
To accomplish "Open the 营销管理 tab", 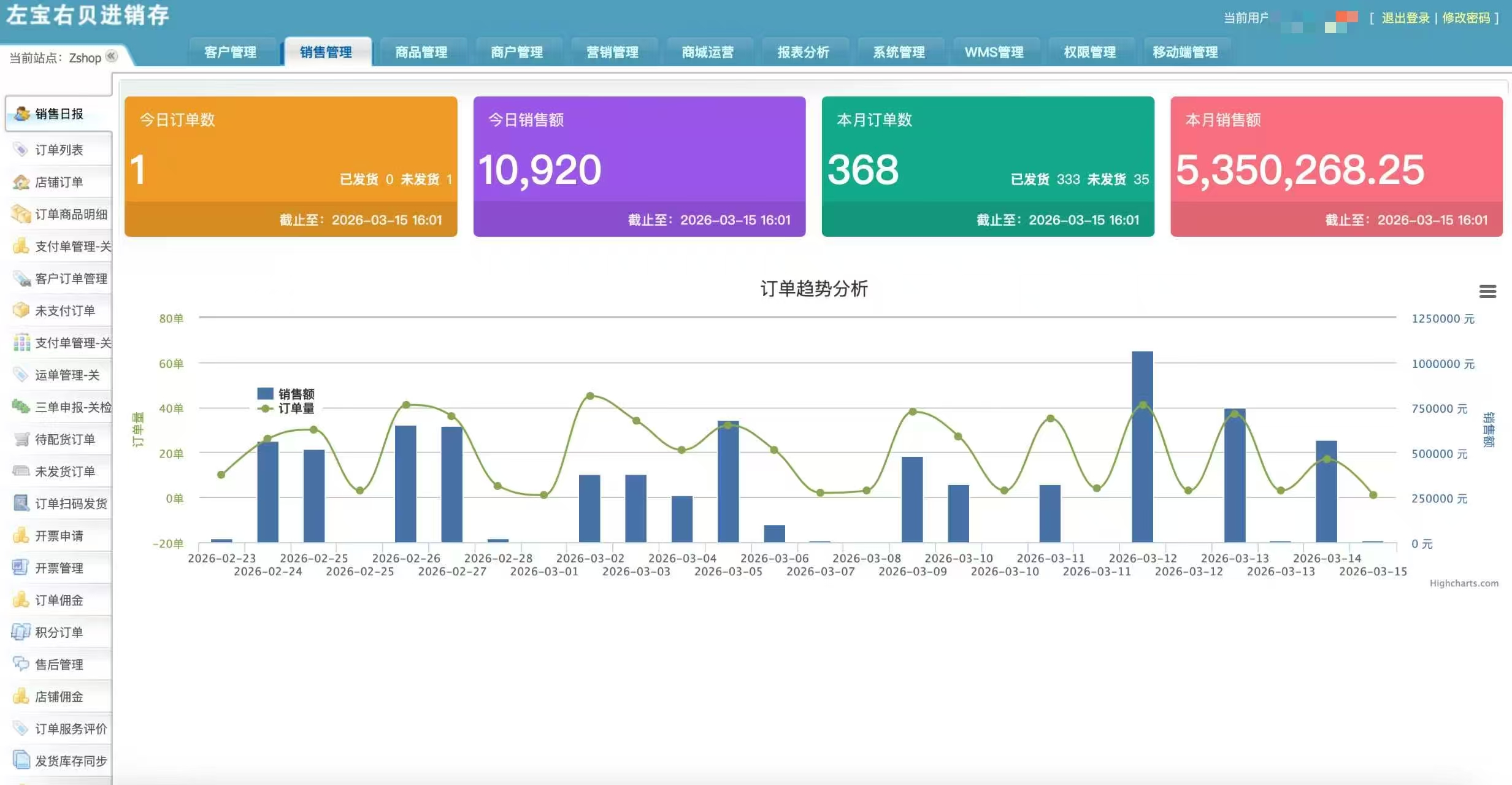I will (x=613, y=52).
